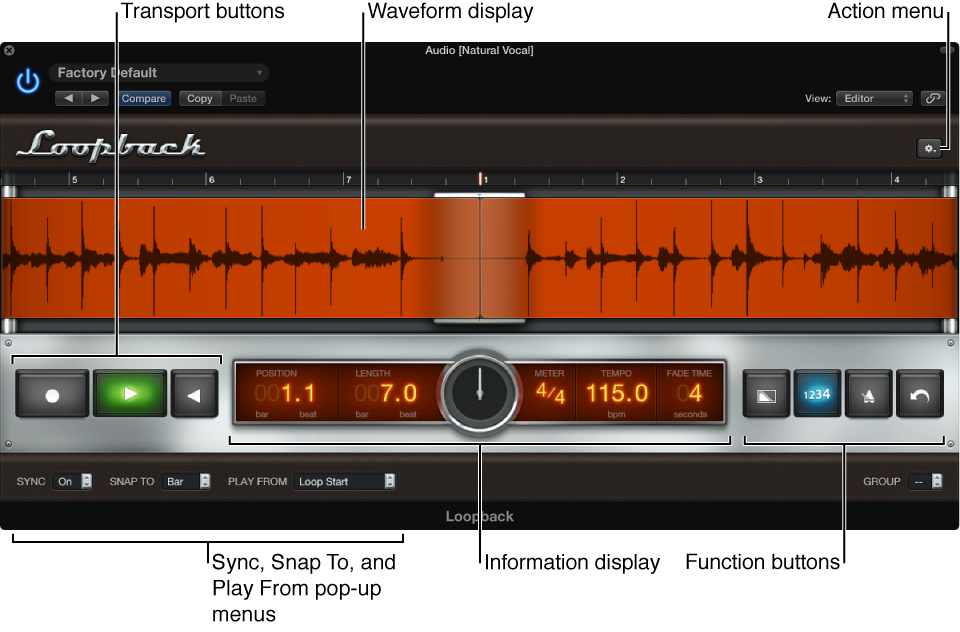
Task: Open the Play From dropdown showing Loop Start
Action: 344,481
